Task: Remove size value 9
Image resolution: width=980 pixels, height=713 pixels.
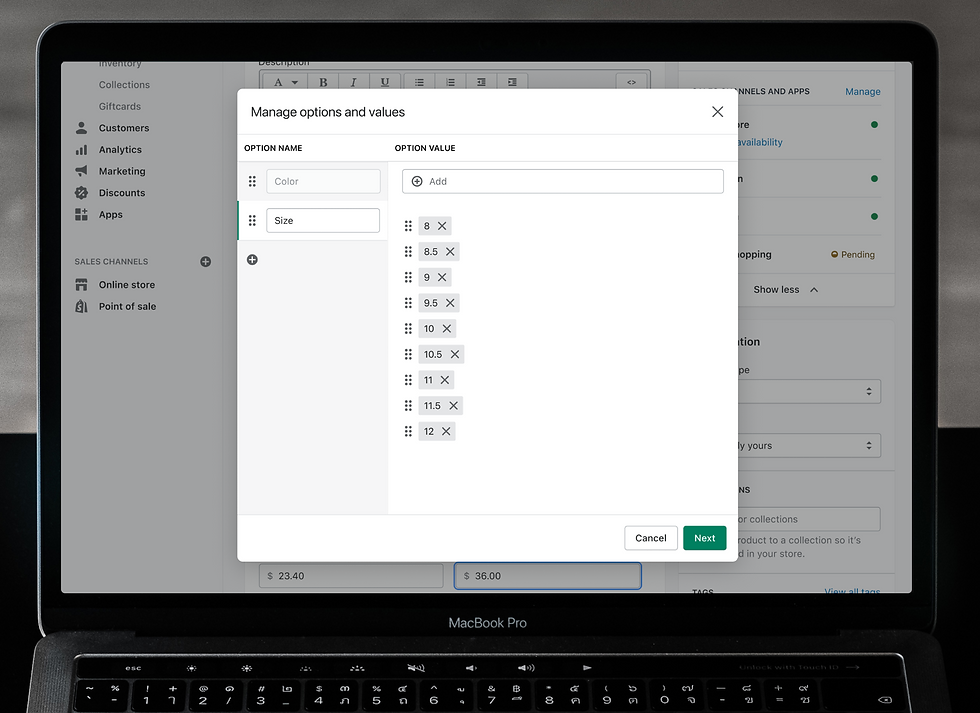Action: (x=442, y=277)
